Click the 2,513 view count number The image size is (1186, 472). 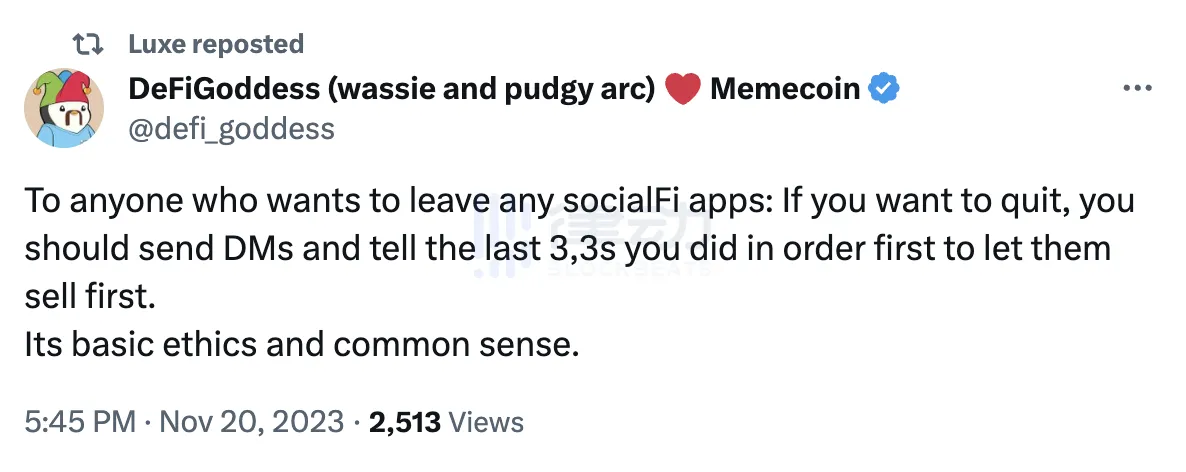coord(405,422)
